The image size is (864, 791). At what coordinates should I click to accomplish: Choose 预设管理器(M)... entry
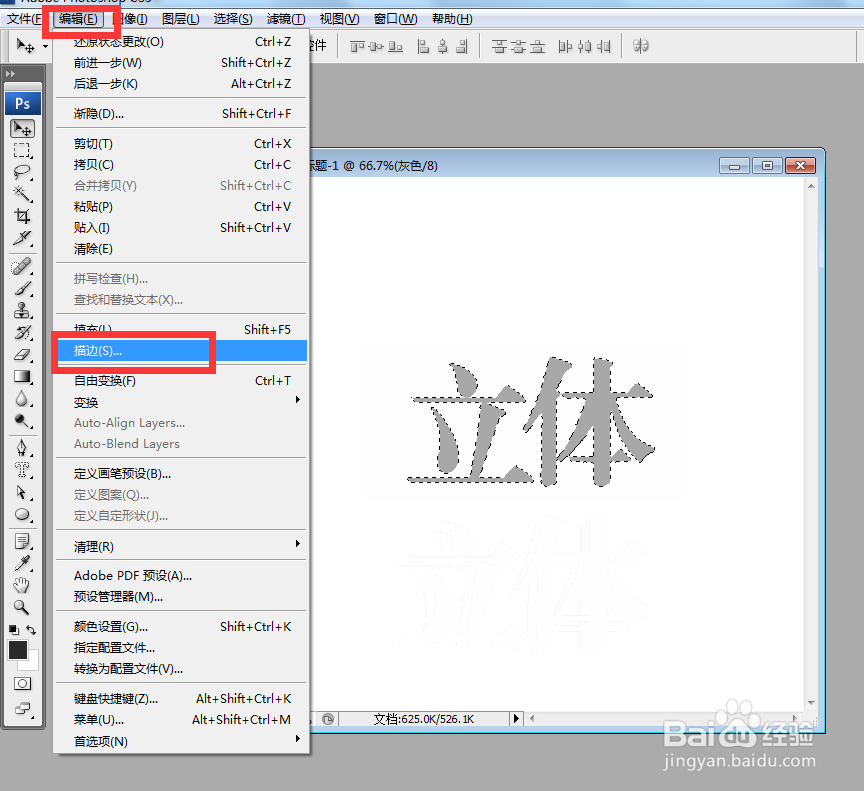pyautogui.click(x=182, y=597)
